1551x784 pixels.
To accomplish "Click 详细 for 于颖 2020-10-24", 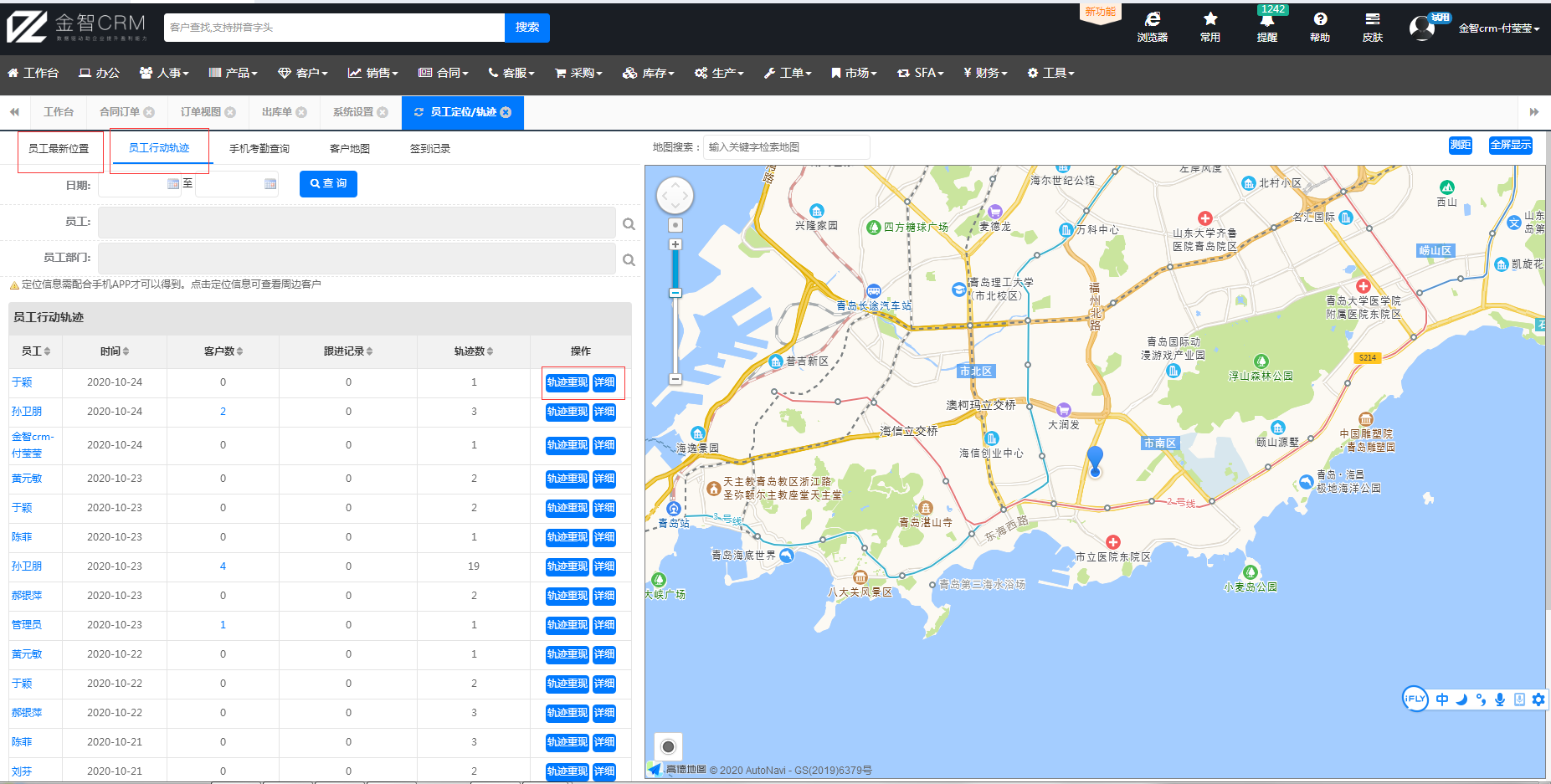I will point(604,382).
